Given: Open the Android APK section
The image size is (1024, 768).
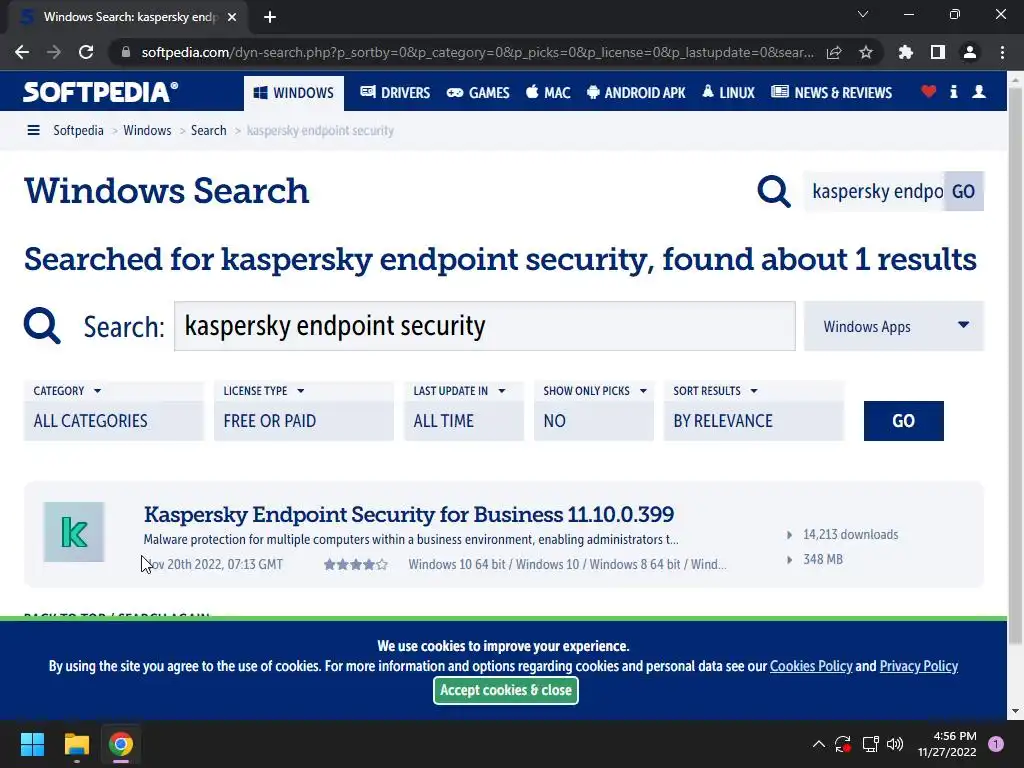Looking at the screenshot, I should pos(636,93).
